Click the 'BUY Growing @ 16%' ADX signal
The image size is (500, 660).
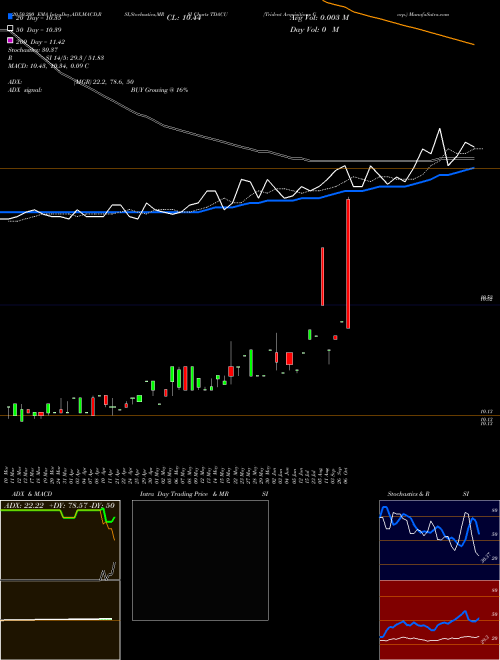159,90
